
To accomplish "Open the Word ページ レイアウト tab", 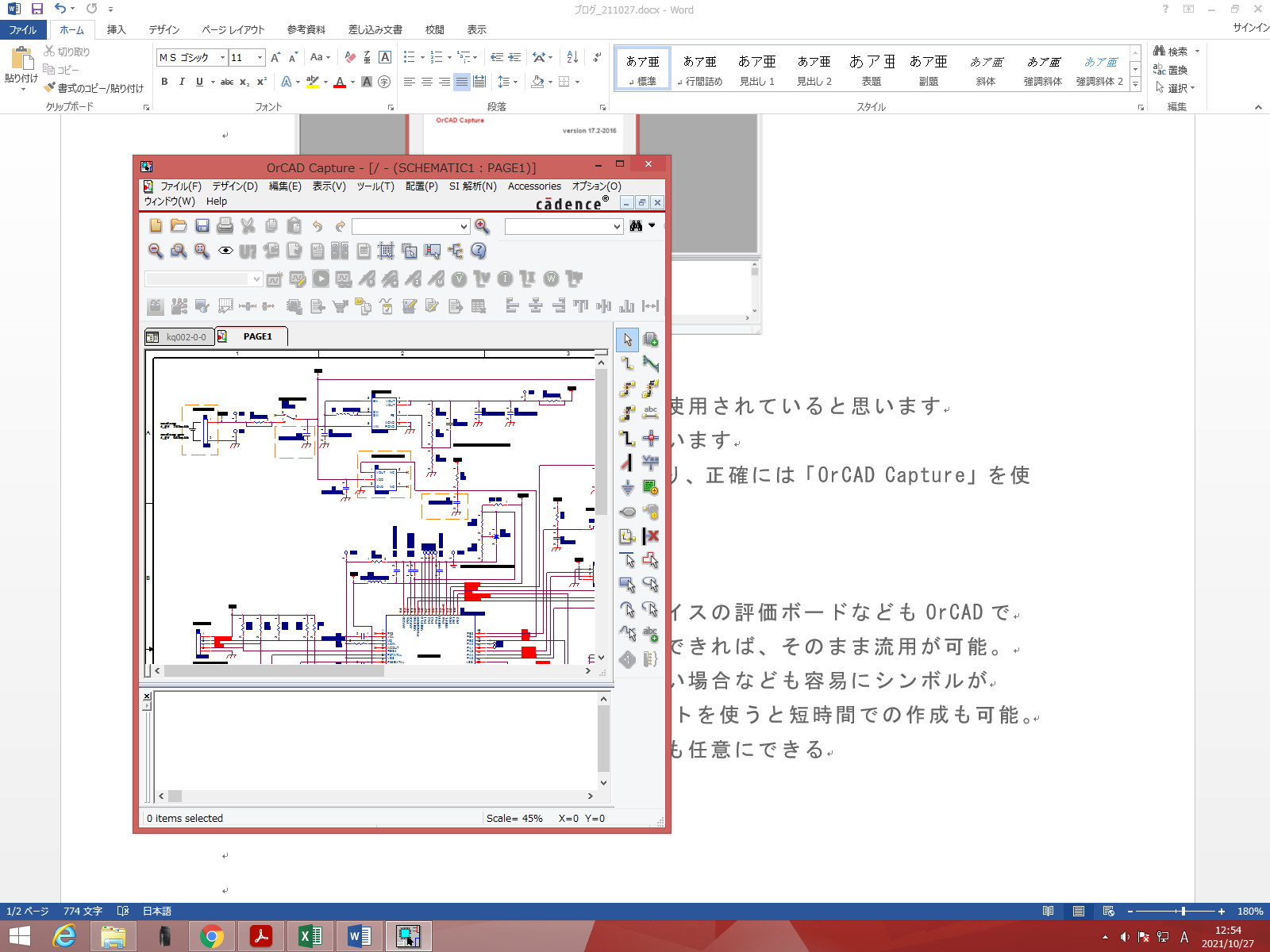I will (x=233, y=29).
